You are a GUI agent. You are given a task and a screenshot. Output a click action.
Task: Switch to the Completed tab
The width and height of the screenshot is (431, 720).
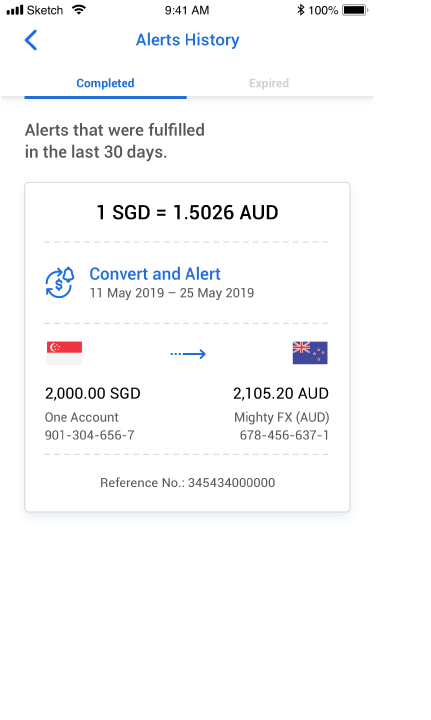point(105,83)
